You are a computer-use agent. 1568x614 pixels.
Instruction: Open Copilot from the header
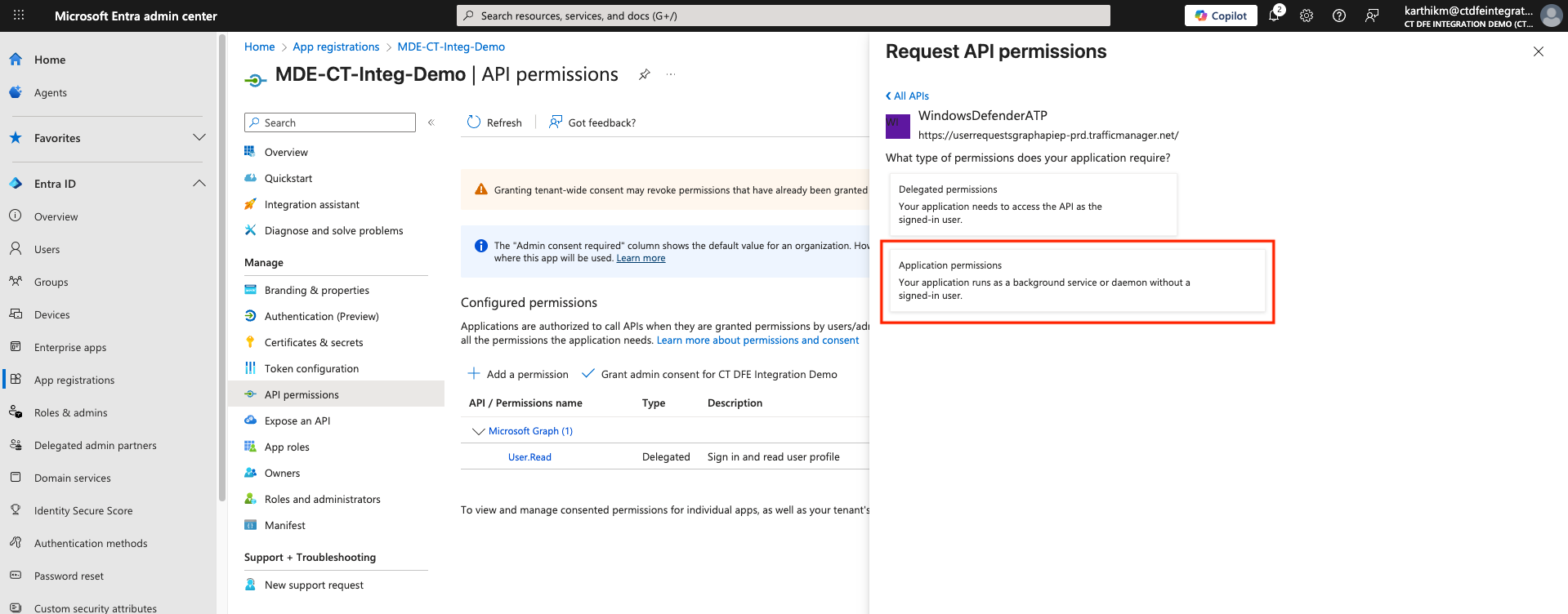[x=1221, y=16]
